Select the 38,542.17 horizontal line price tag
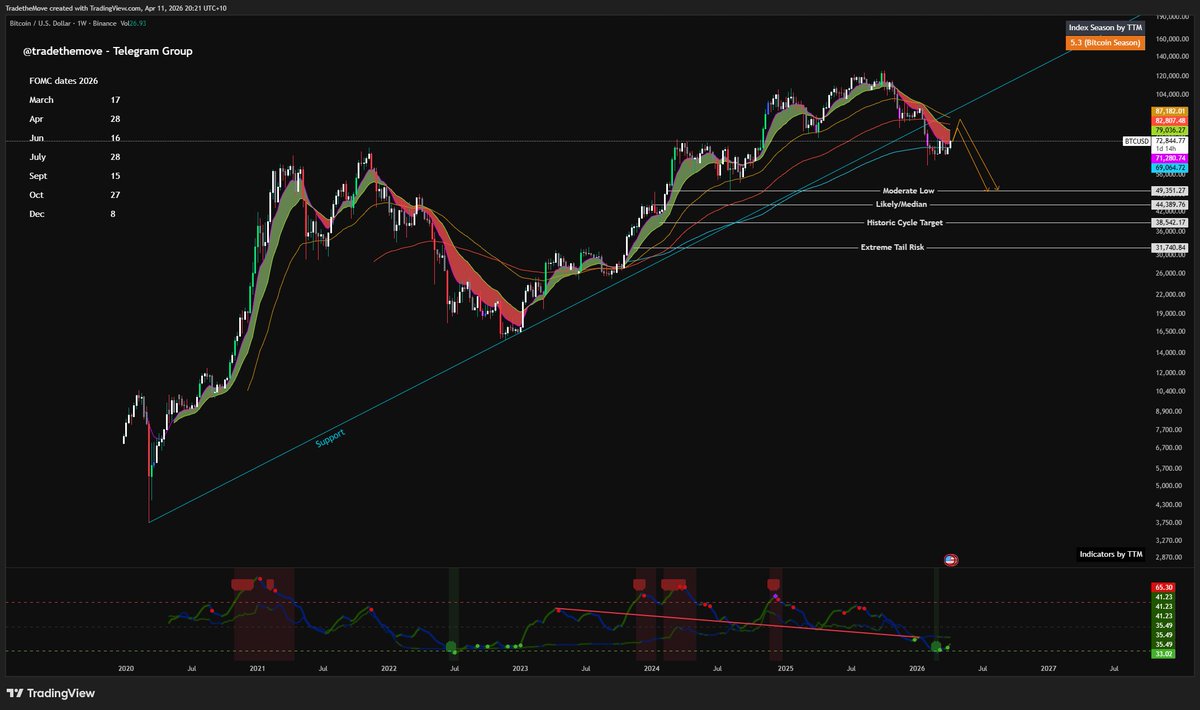1200x710 pixels. coord(1169,223)
